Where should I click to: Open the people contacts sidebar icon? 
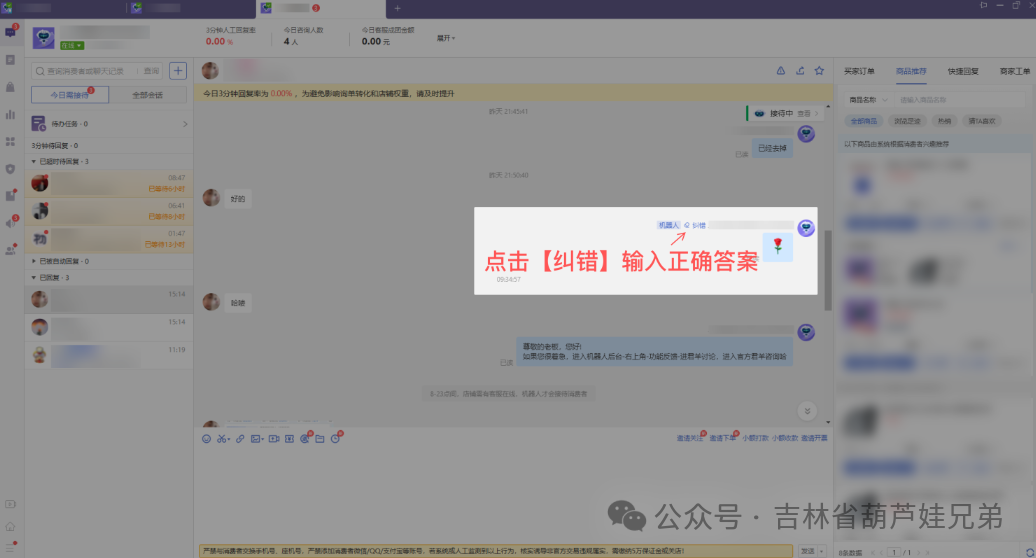[x=11, y=250]
